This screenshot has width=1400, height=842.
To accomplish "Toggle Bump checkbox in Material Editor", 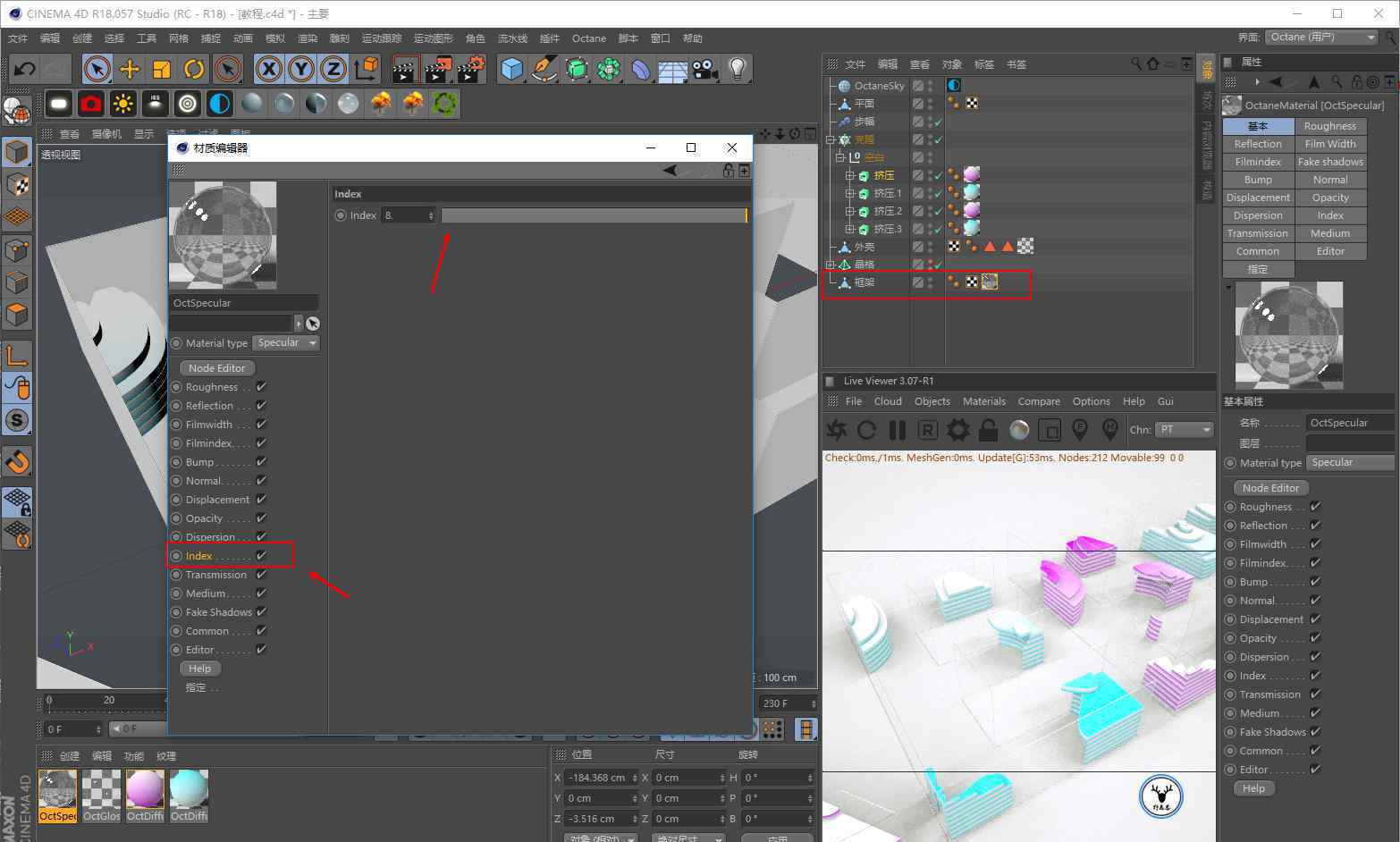I will point(261,462).
